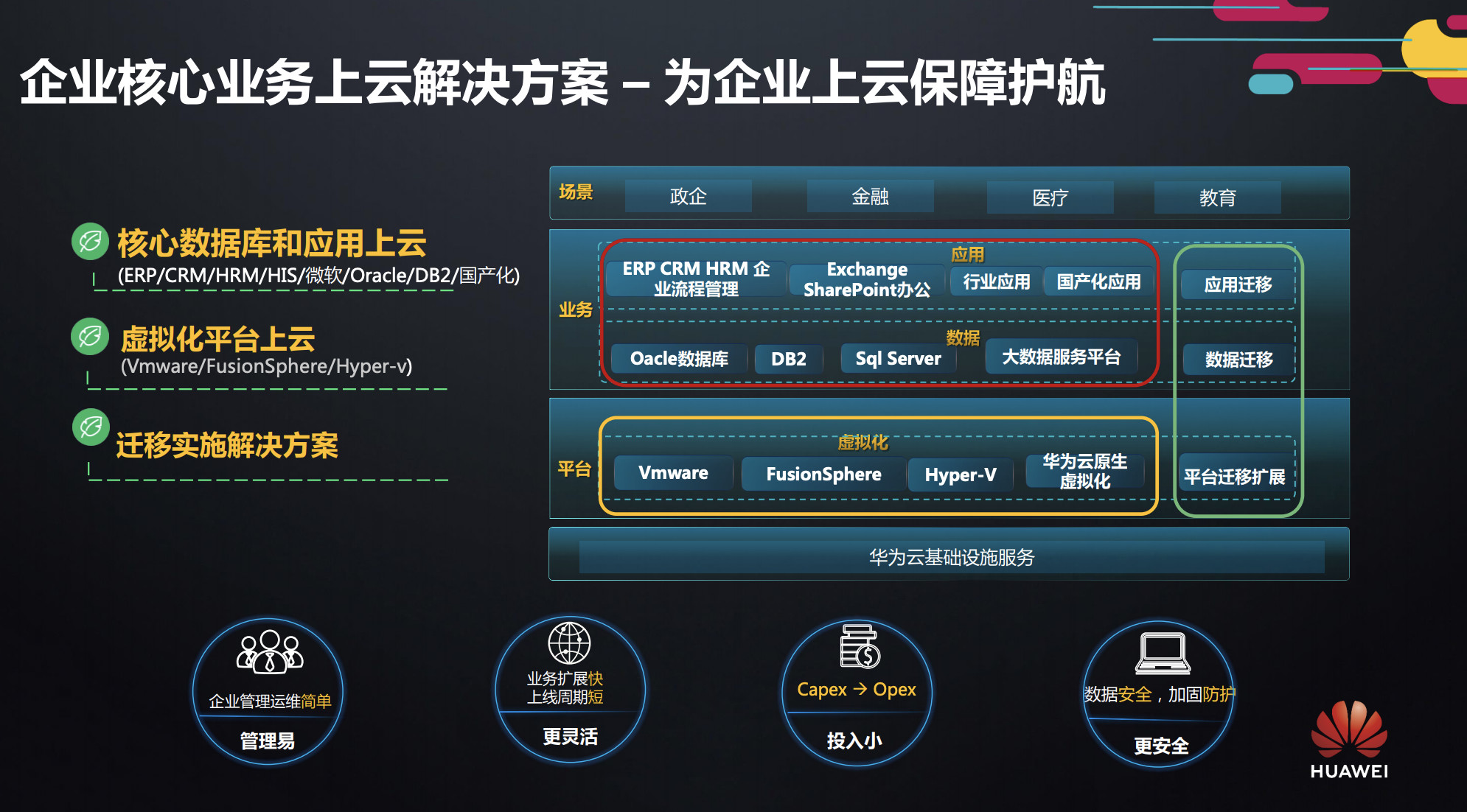Select the 医疗 scenario box
This screenshot has width=1467, height=812.
[x=1050, y=197]
